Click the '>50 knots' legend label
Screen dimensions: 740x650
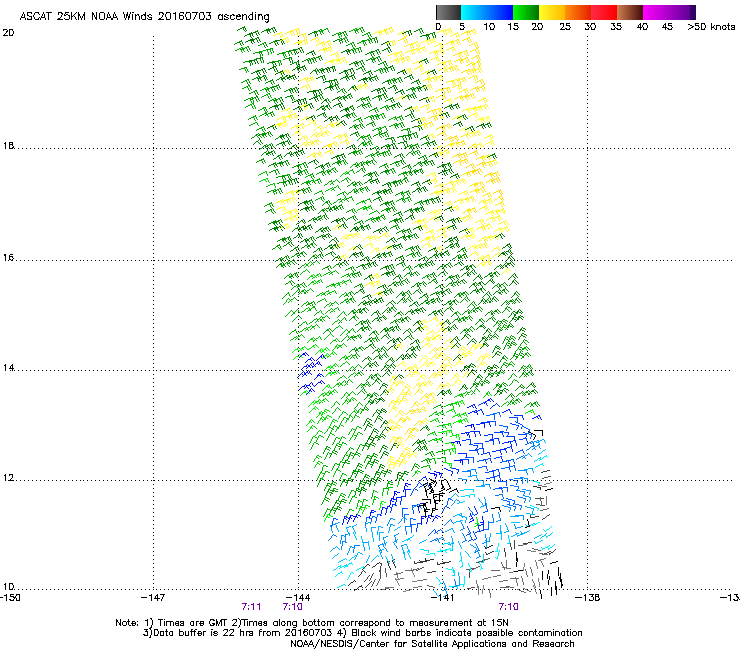pyautogui.click(x=711, y=27)
